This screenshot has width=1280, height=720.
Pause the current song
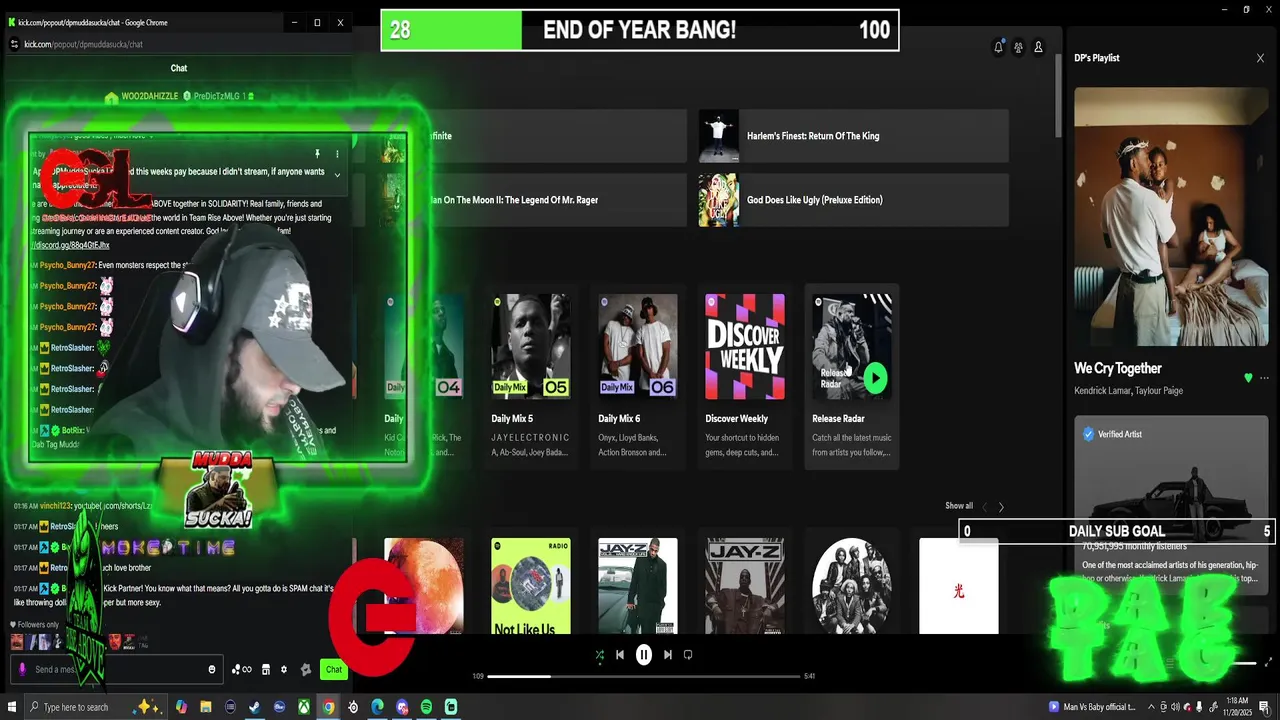tap(644, 655)
